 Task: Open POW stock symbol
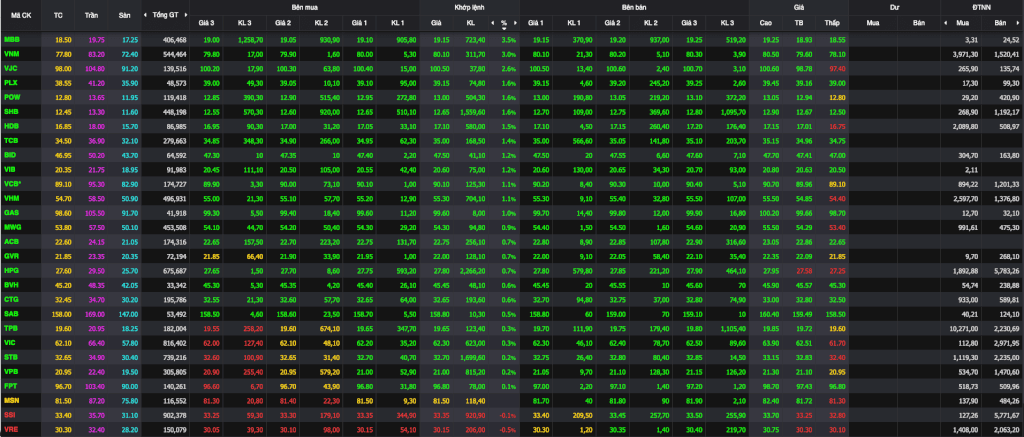coord(12,97)
